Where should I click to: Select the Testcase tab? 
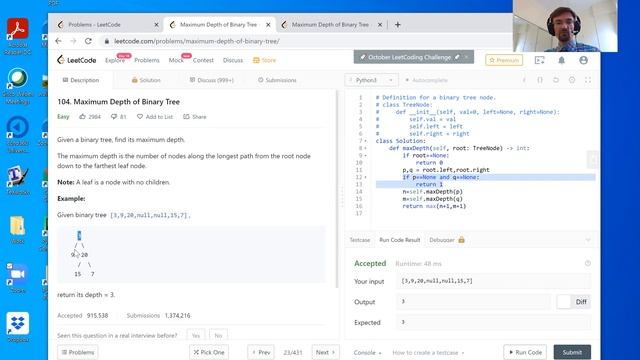coord(360,240)
